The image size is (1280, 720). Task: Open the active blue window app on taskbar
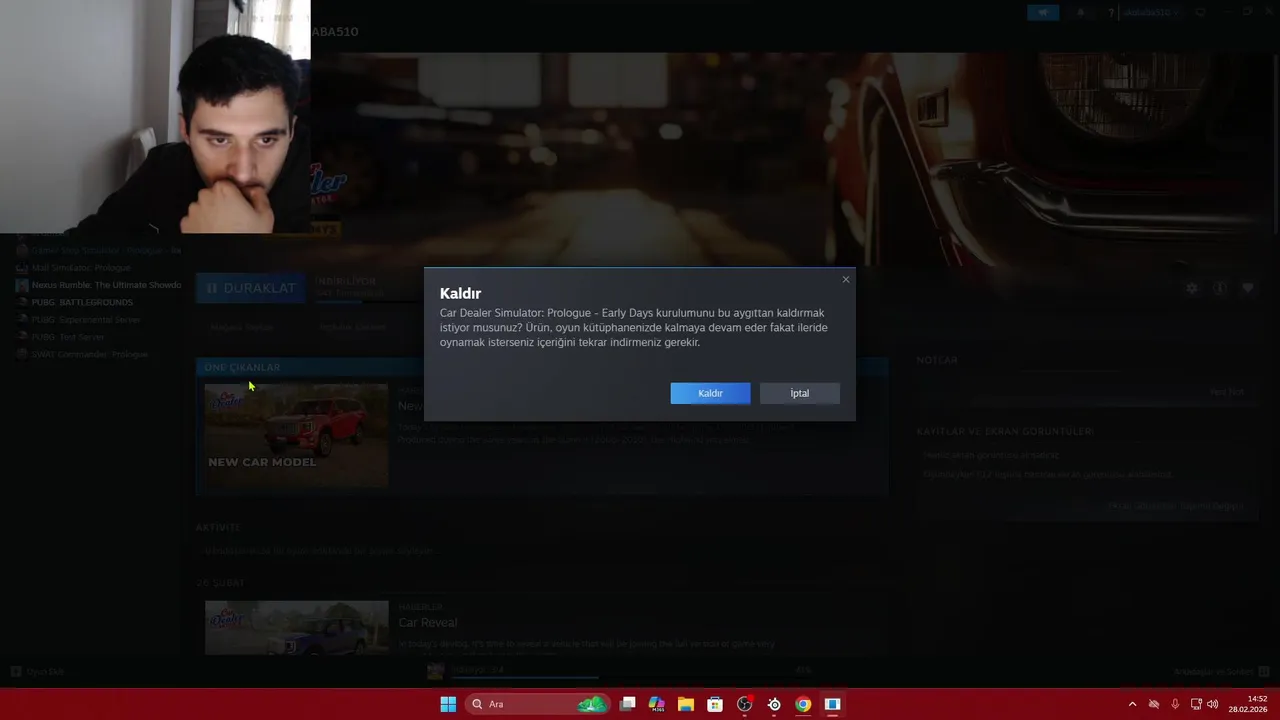point(832,704)
